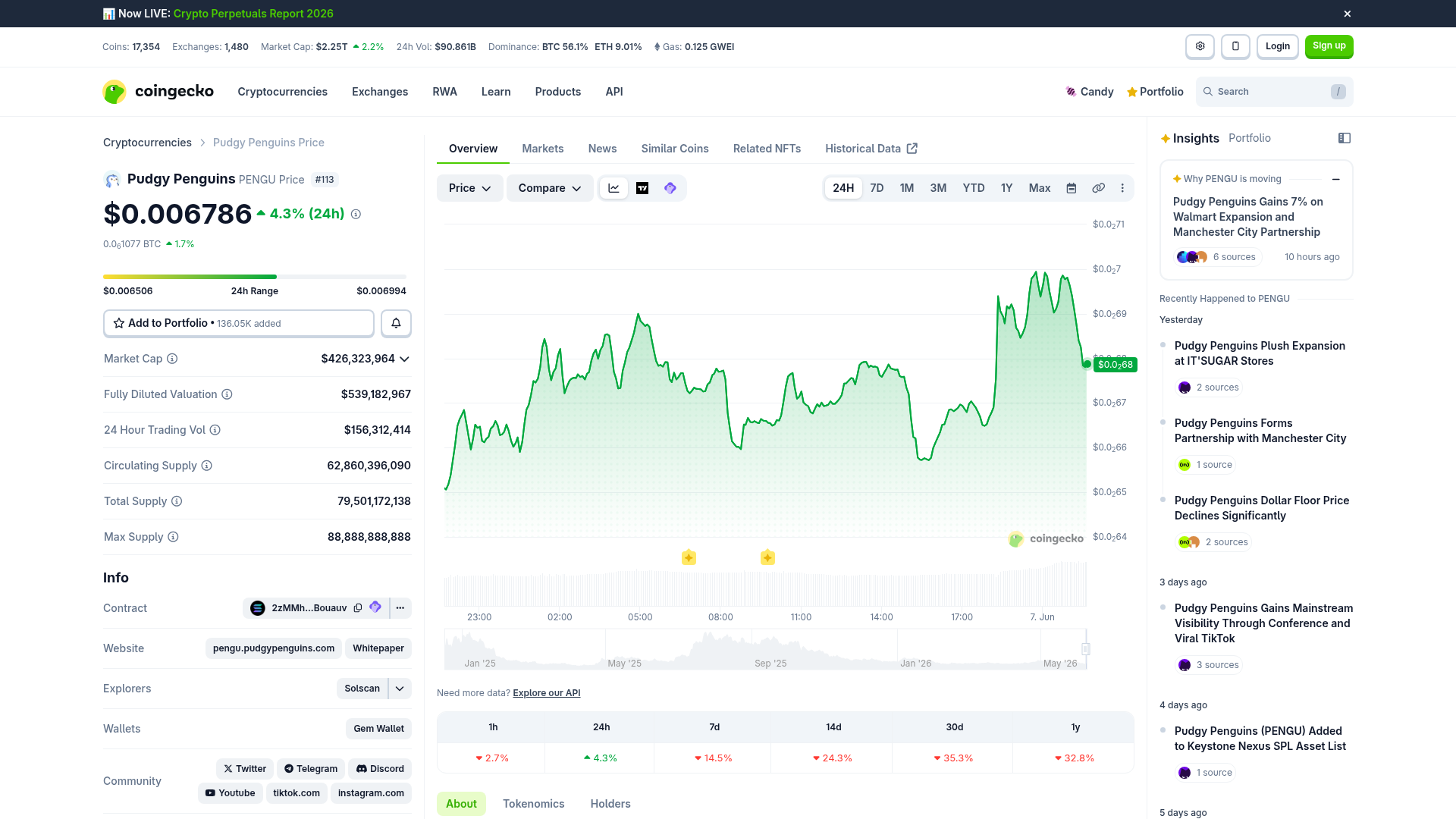Open the star Portfolio link in header
Image resolution: width=1456 pixels, height=819 pixels.
pos(1155,92)
